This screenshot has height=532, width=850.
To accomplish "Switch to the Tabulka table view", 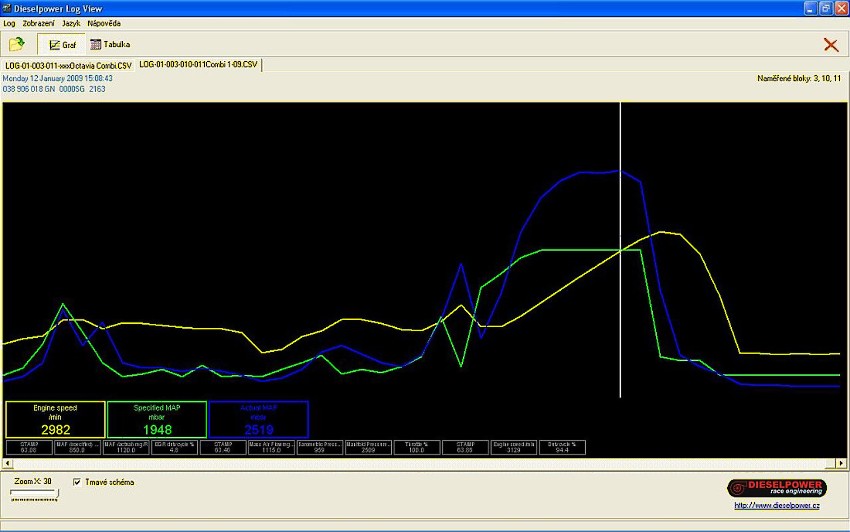I will click(x=110, y=44).
